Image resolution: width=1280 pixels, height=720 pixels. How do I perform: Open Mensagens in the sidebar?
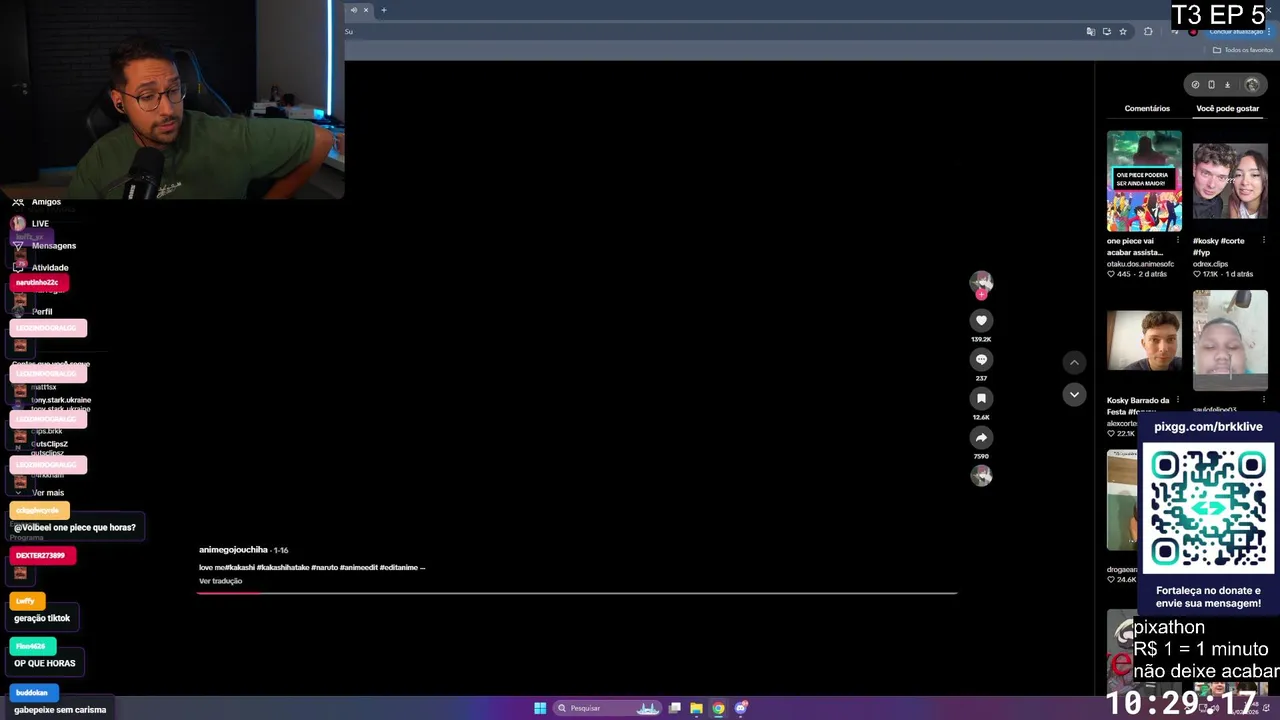[x=44, y=245]
